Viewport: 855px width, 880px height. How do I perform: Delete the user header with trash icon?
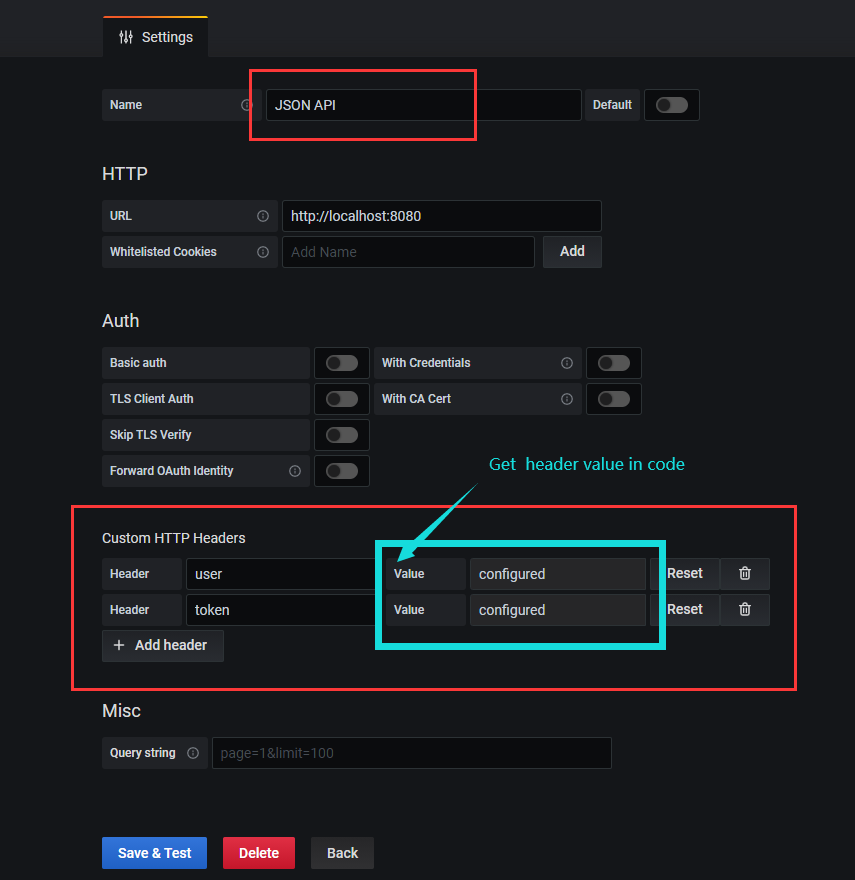pyautogui.click(x=745, y=574)
